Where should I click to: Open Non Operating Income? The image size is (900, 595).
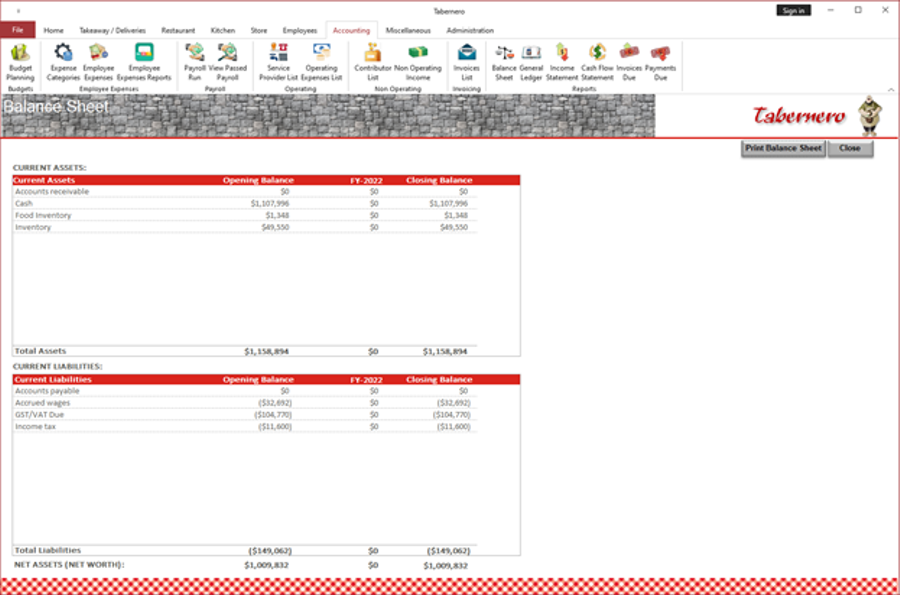pyautogui.click(x=418, y=62)
